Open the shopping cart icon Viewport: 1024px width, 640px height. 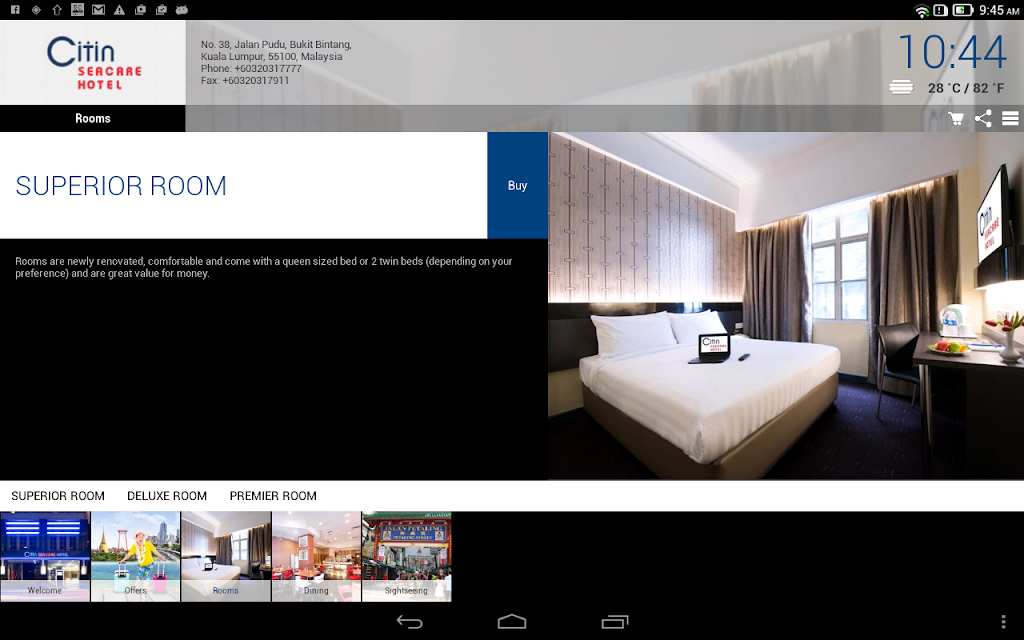(956, 119)
